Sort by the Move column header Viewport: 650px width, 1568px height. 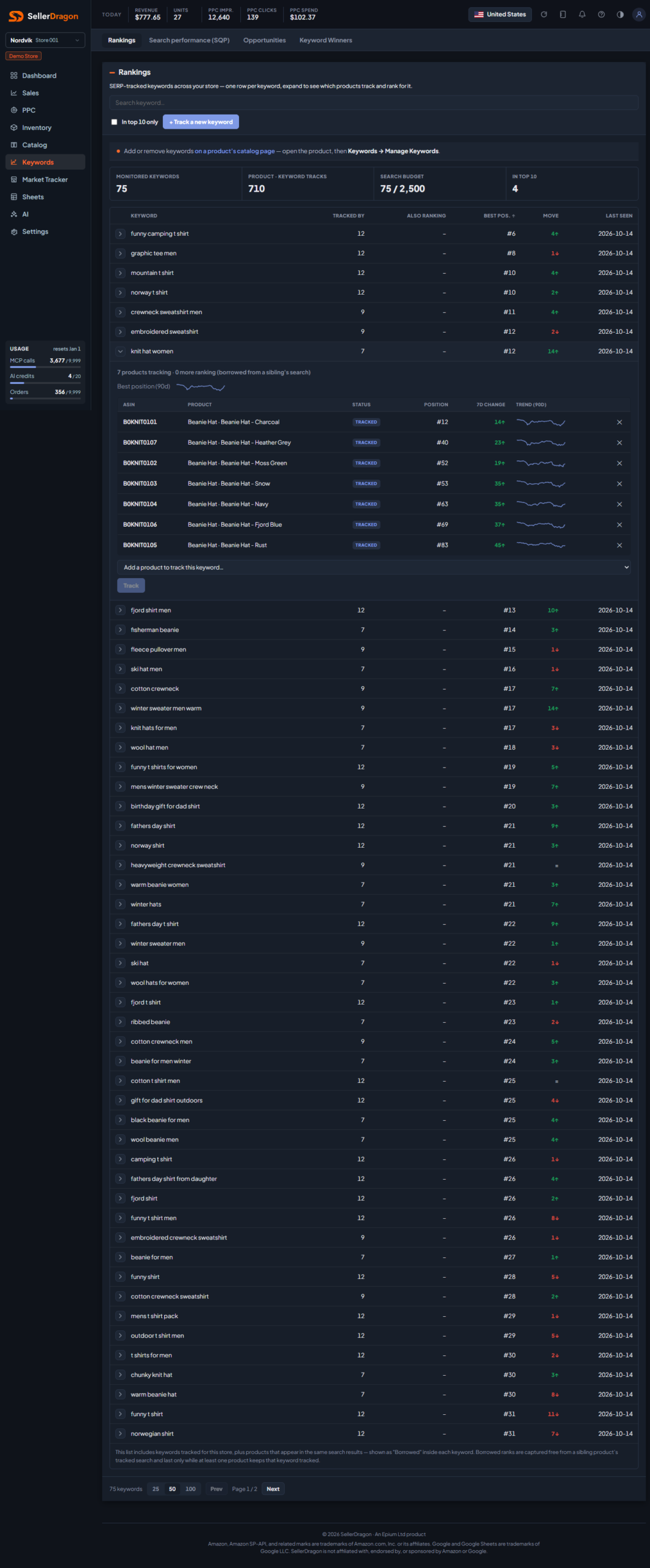tap(550, 216)
